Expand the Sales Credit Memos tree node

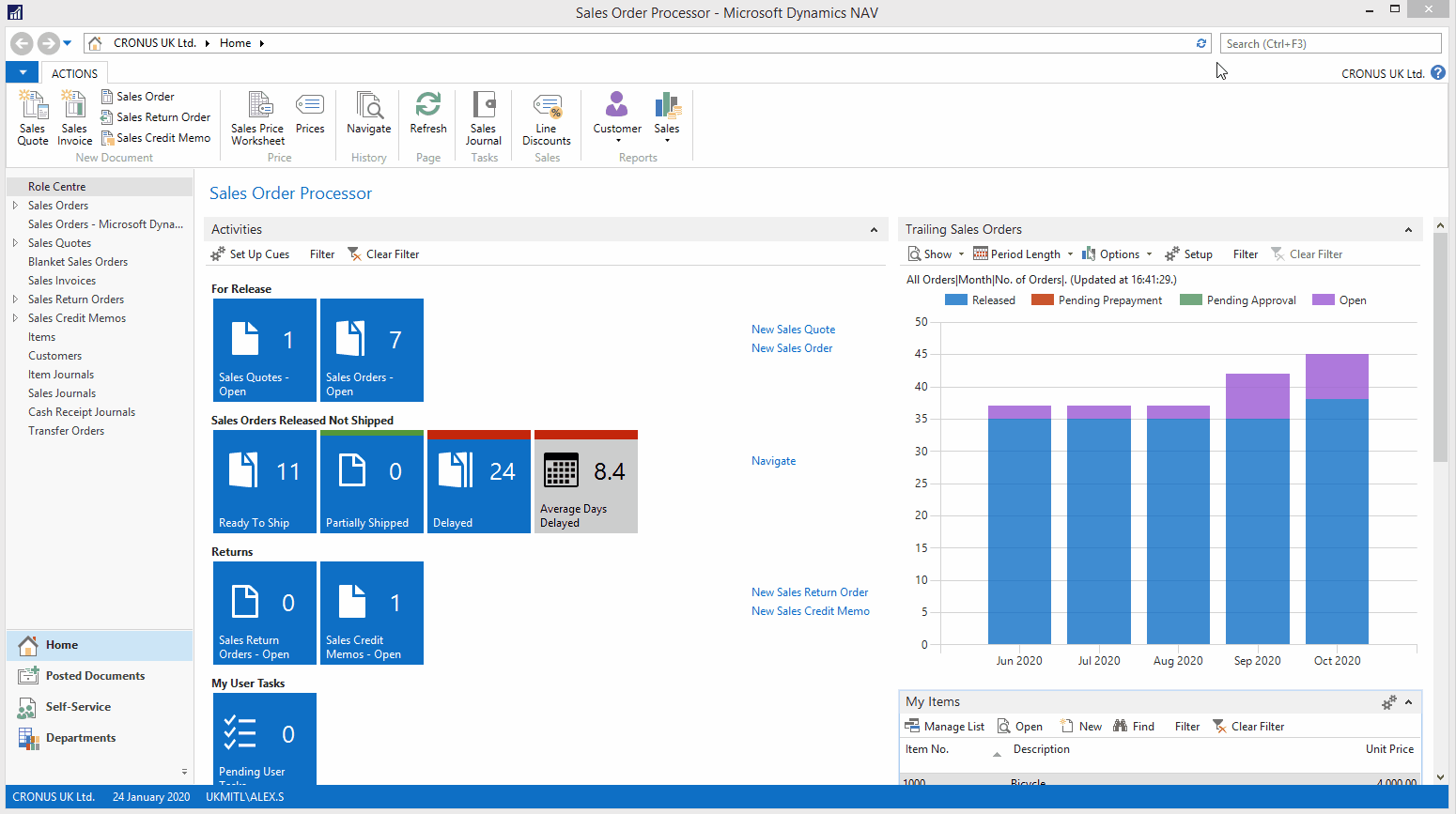(15, 317)
